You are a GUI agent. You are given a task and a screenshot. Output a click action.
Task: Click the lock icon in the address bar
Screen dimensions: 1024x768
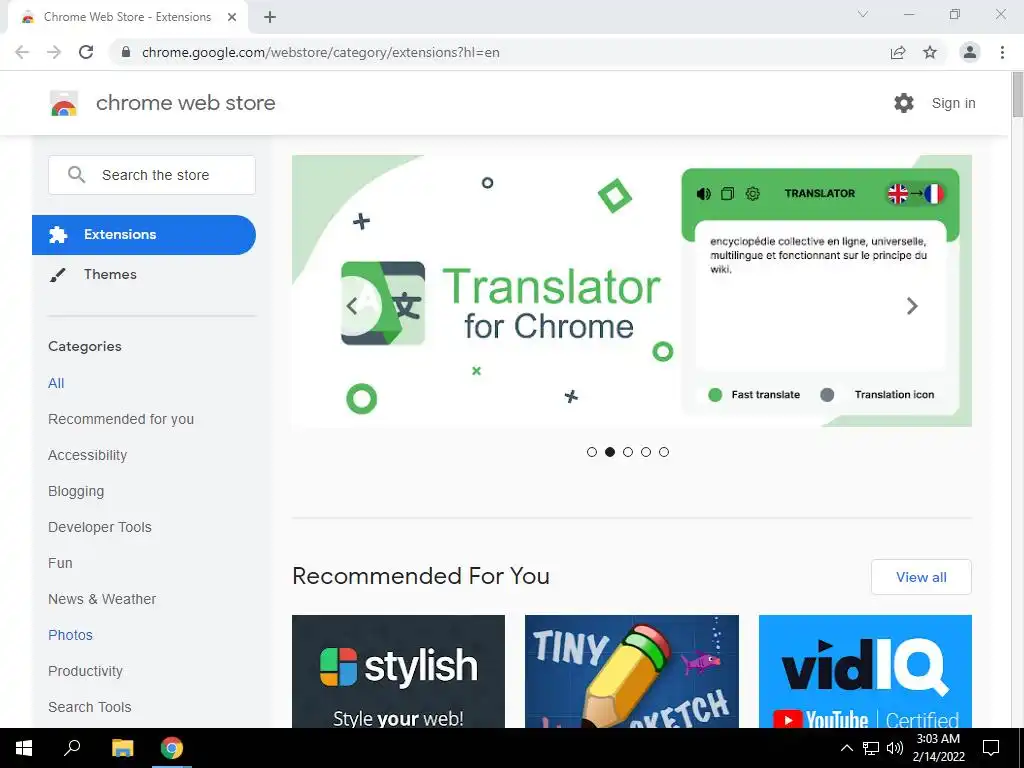click(x=127, y=52)
